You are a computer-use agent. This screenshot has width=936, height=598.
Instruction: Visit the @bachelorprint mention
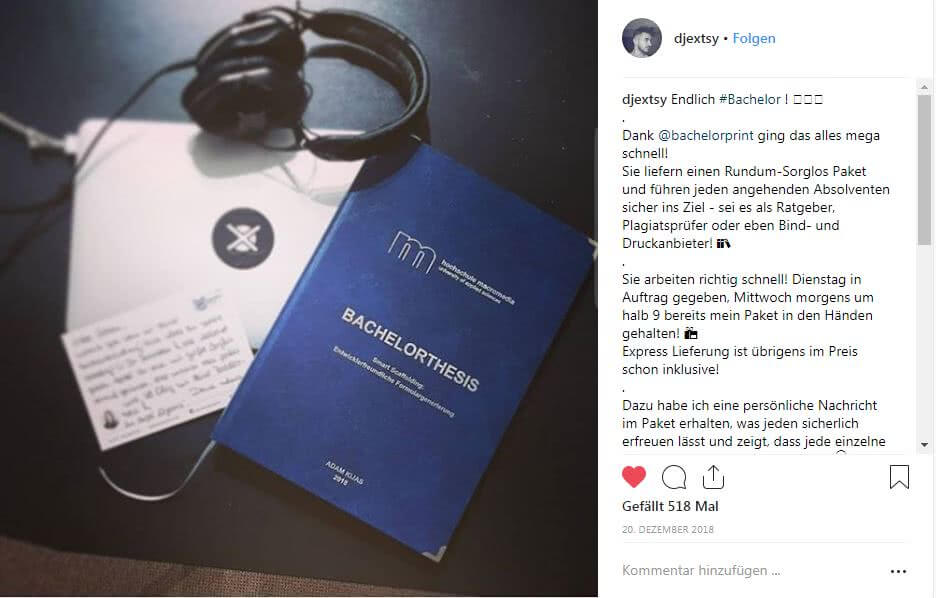point(706,135)
